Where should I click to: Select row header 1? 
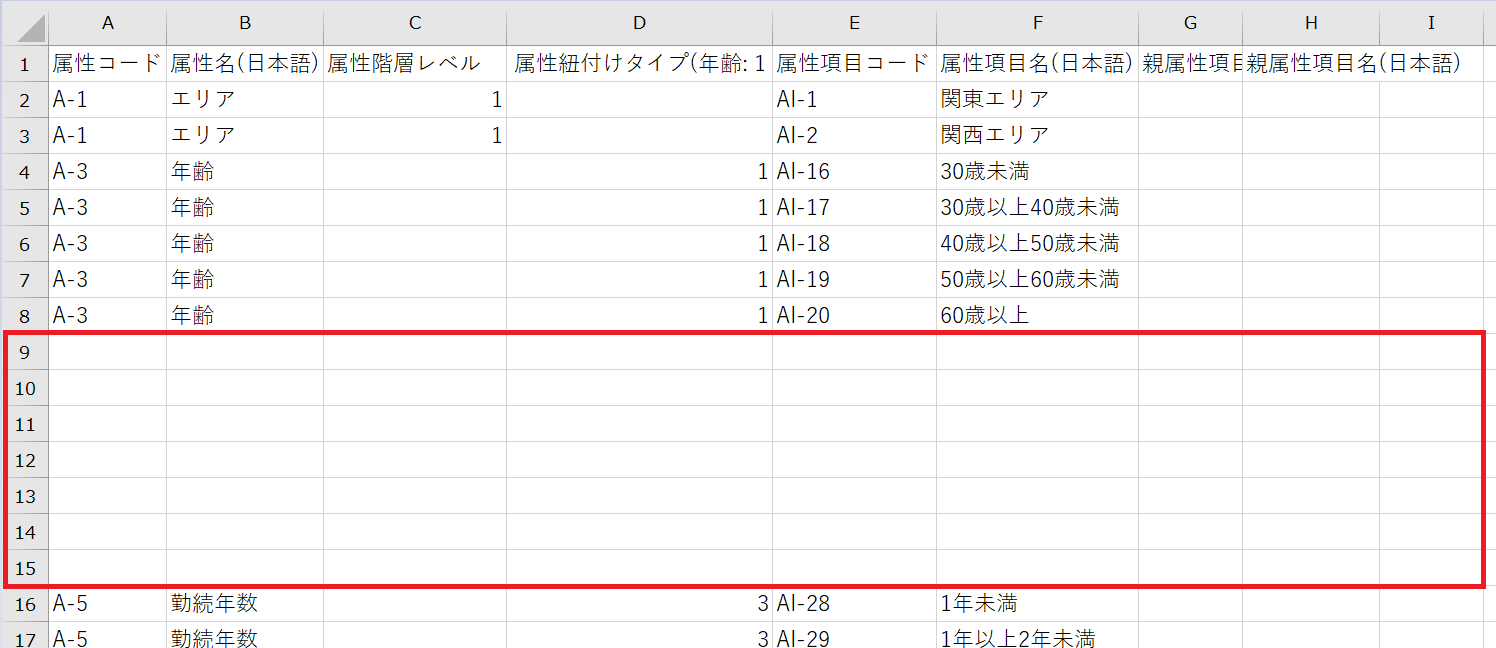click(x=25, y=64)
